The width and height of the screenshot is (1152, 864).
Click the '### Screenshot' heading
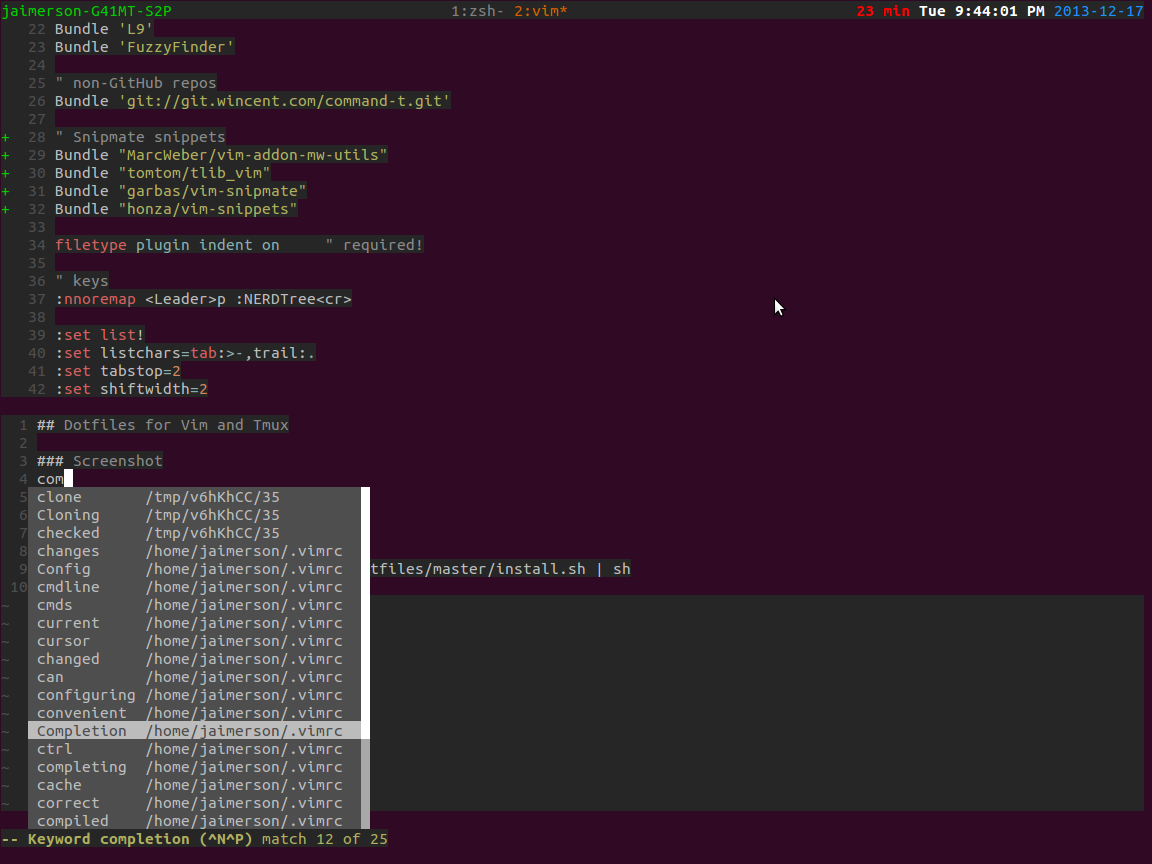coord(100,461)
